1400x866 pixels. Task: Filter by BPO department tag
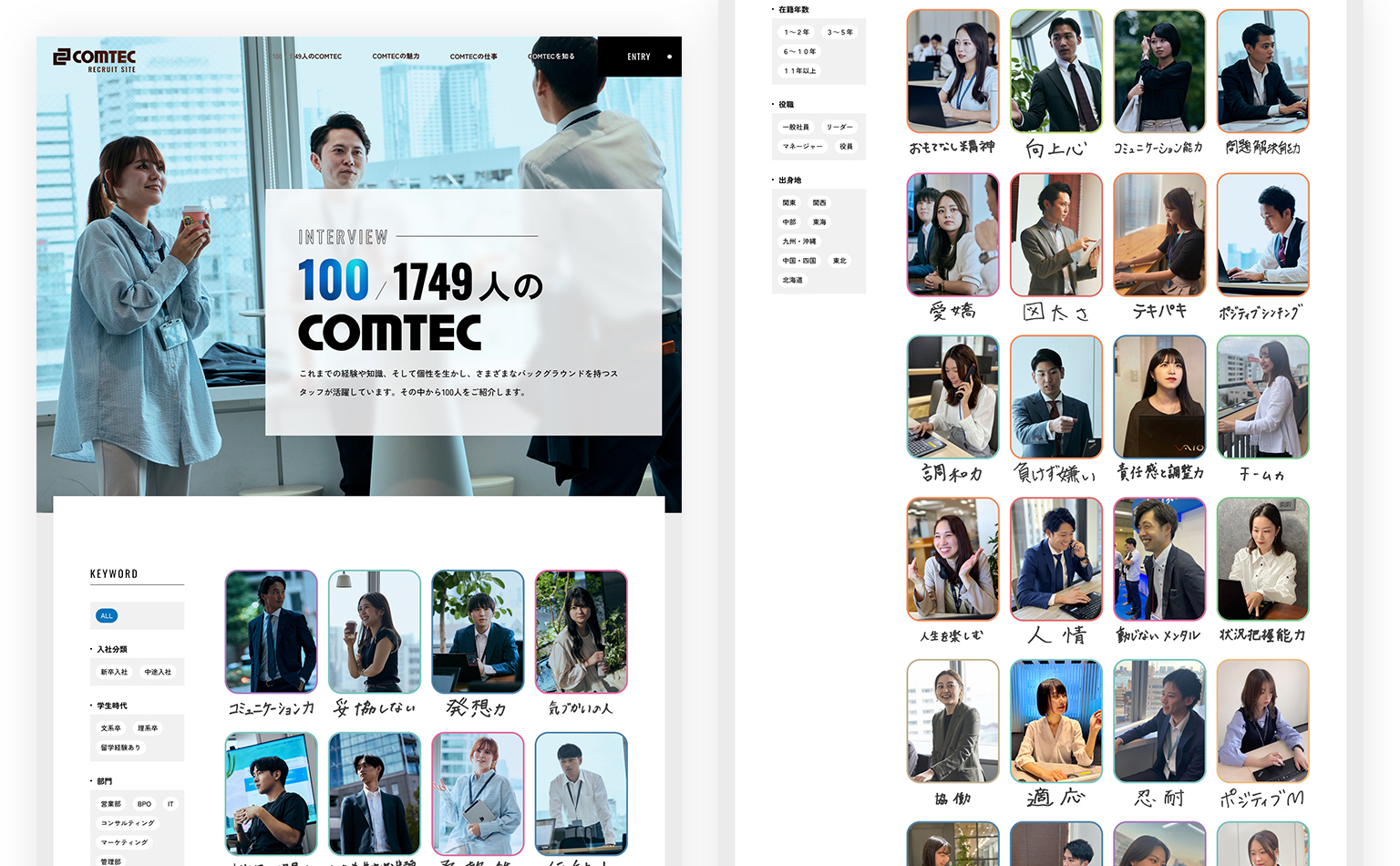tap(144, 804)
